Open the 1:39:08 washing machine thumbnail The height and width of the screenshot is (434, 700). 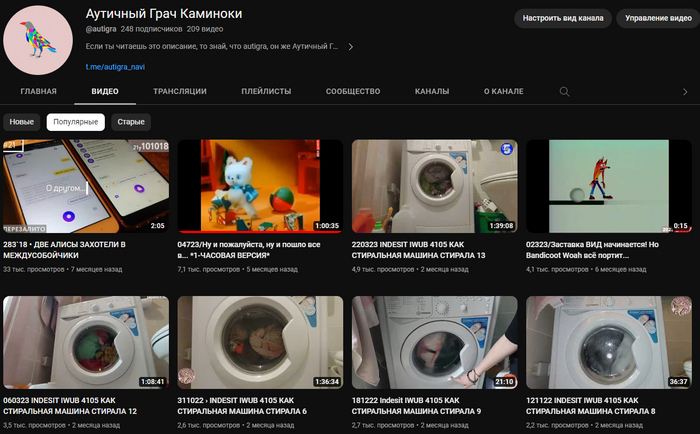[x=435, y=186]
